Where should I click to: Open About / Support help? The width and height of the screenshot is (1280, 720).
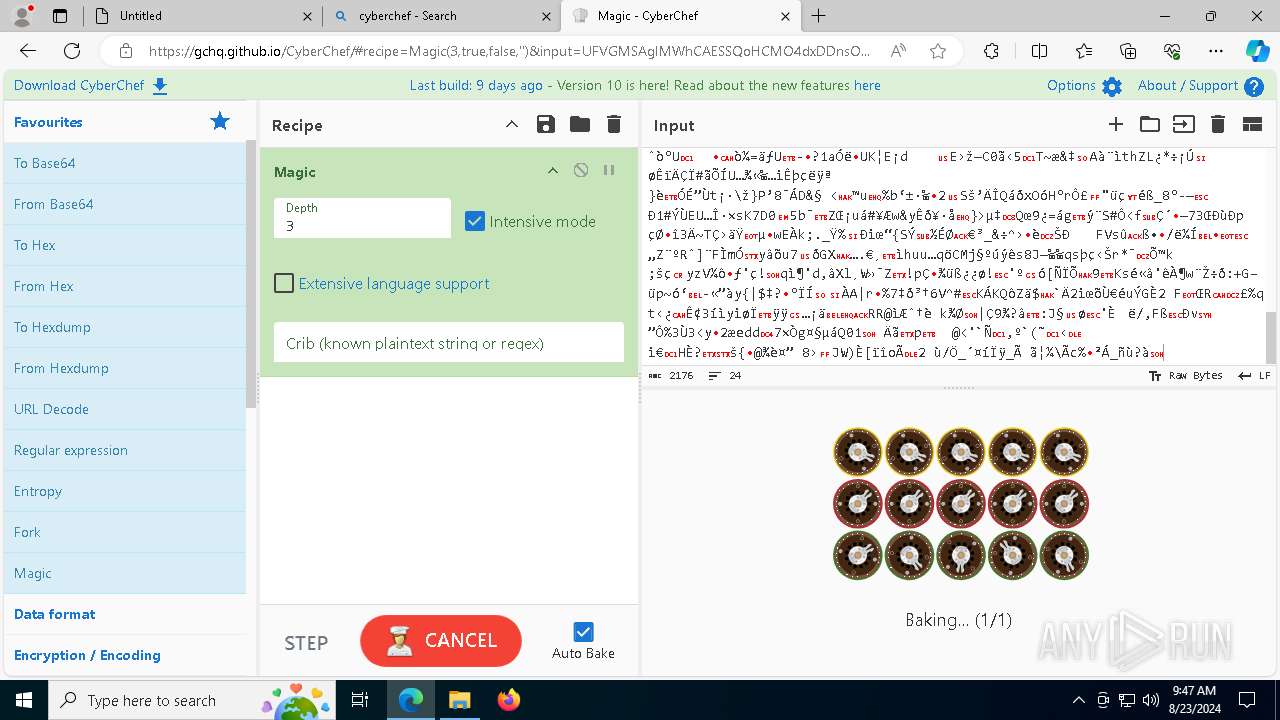pyautogui.click(x=1254, y=87)
